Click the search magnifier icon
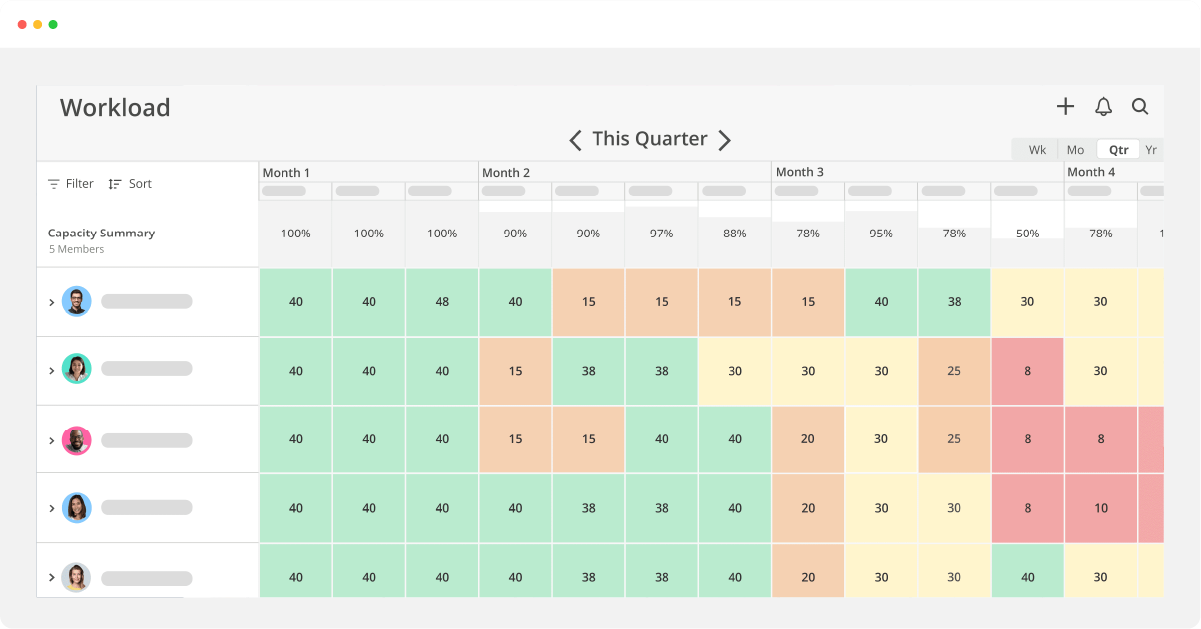Image resolution: width=1201 pixels, height=629 pixels. pos(1140,106)
